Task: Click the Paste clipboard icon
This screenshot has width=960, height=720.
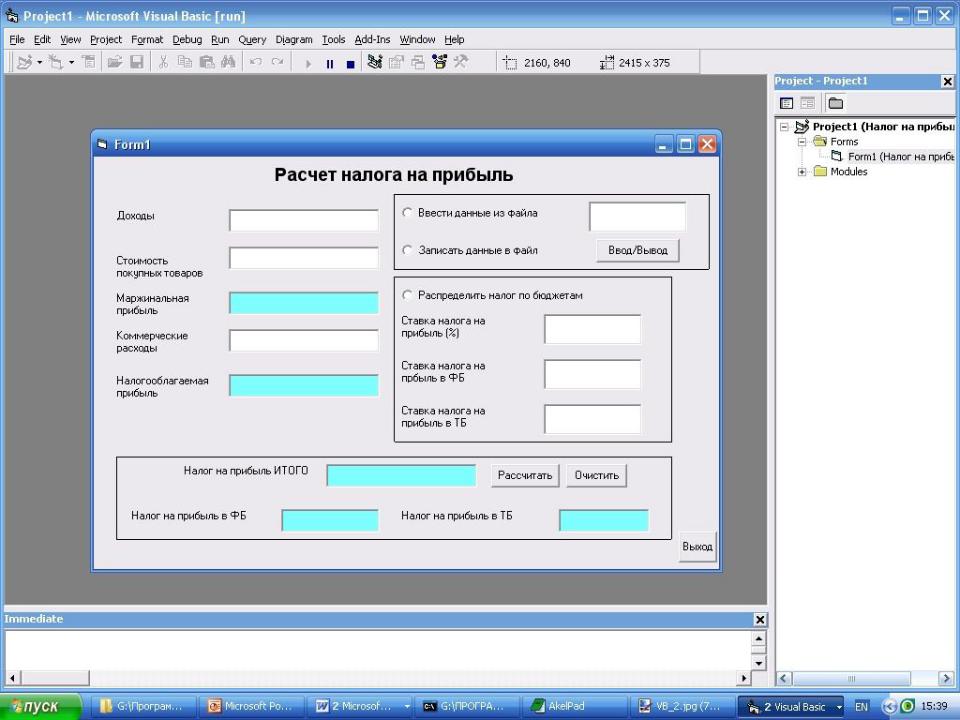Action: (x=207, y=62)
